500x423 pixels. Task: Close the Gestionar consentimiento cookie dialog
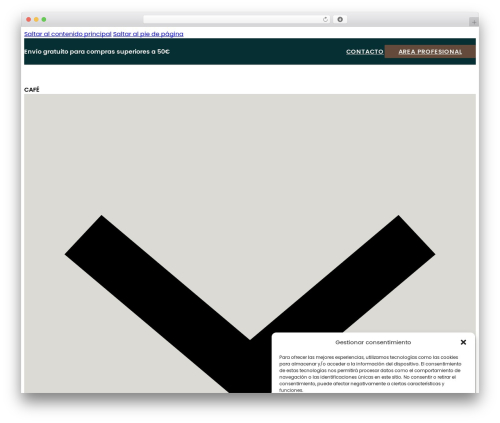coord(463,342)
